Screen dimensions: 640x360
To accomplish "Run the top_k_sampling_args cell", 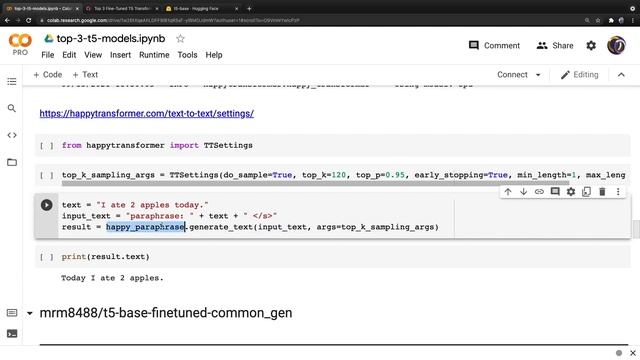I will (46, 175).
